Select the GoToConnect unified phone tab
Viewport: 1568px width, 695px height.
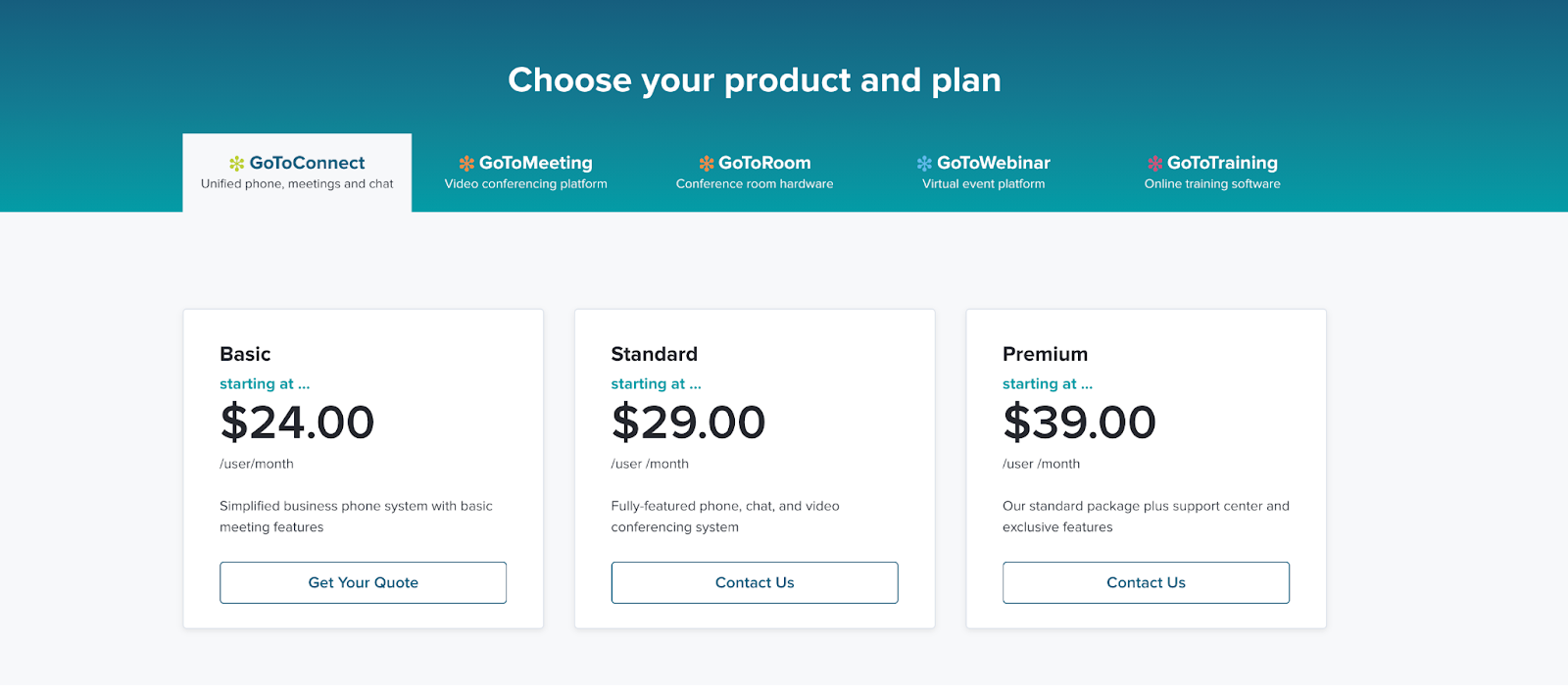pyautogui.click(x=297, y=173)
